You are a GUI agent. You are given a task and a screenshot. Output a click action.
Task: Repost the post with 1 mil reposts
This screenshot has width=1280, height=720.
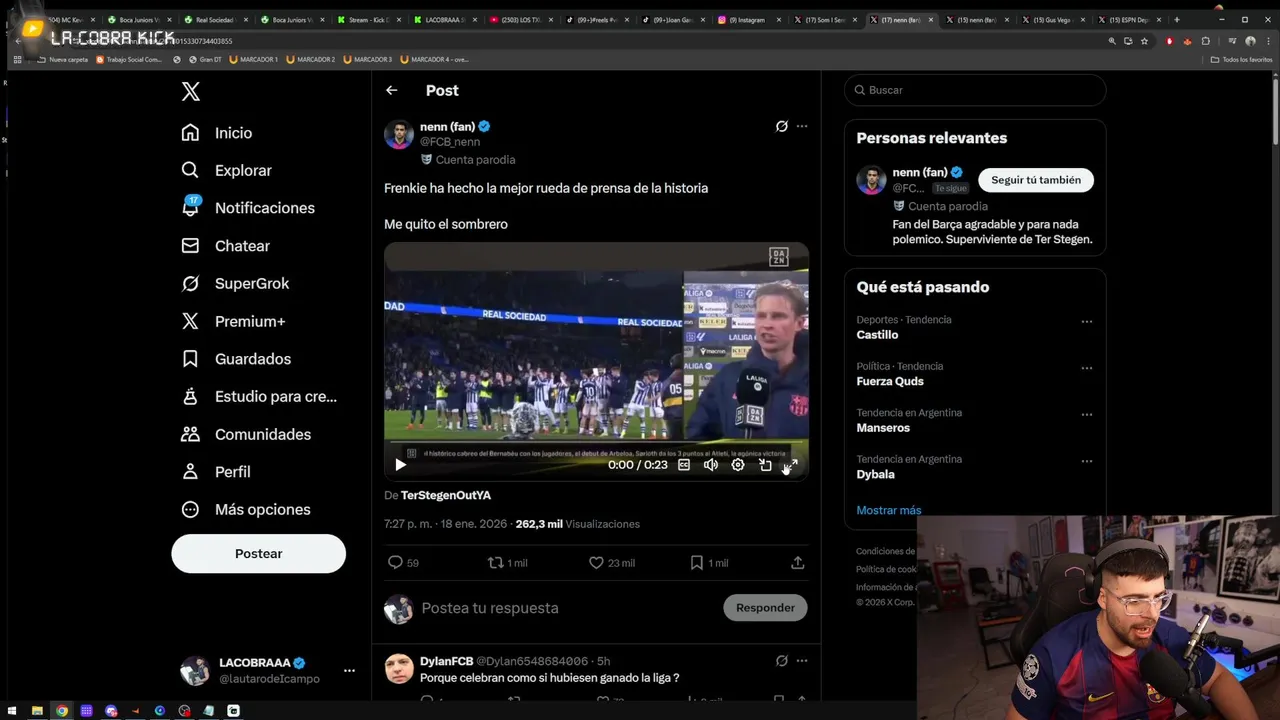pyautogui.click(x=507, y=563)
